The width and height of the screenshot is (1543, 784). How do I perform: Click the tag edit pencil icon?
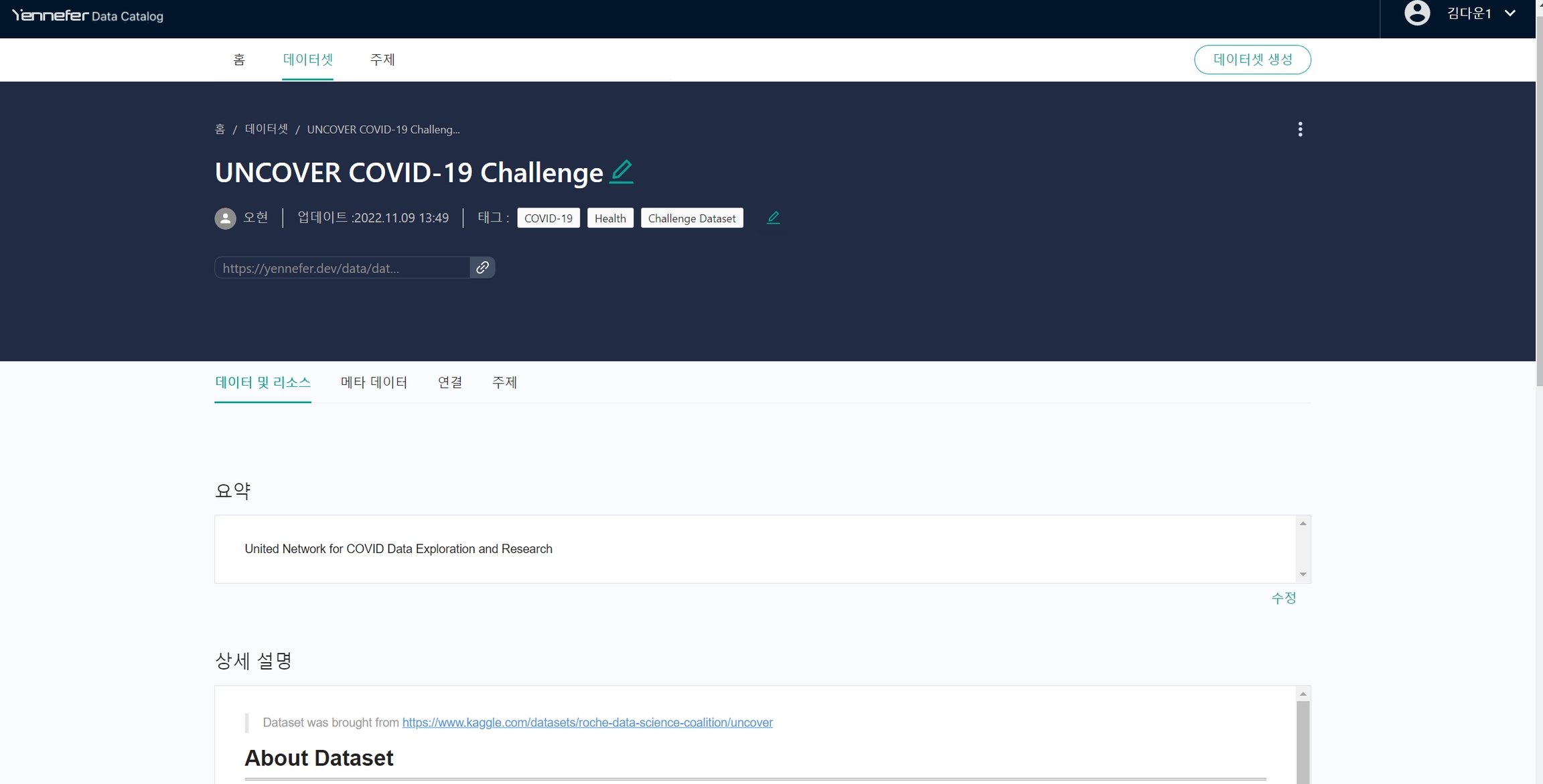tap(773, 218)
